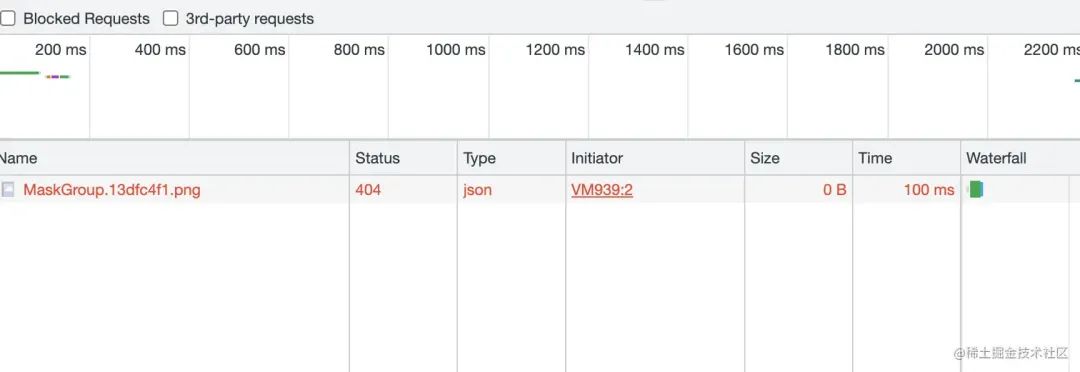Enable the Blocked Requests checkbox
The width and height of the screenshot is (1080, 372).
(x=8, y=19)
